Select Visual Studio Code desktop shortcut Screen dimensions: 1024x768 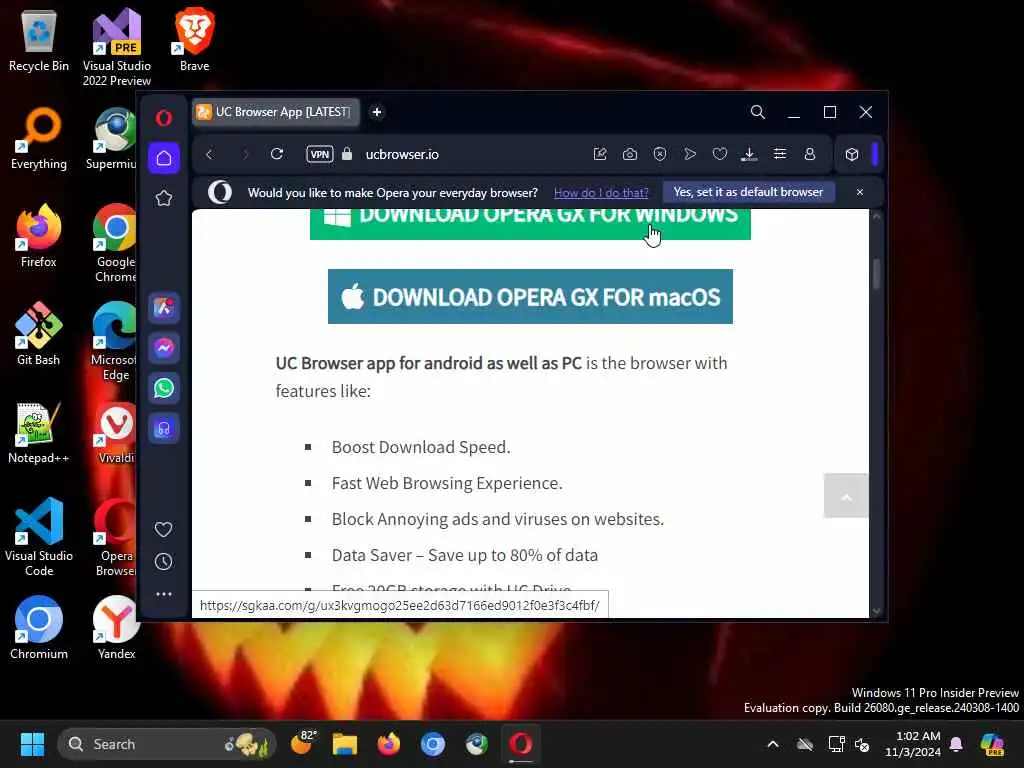point(39,537)
